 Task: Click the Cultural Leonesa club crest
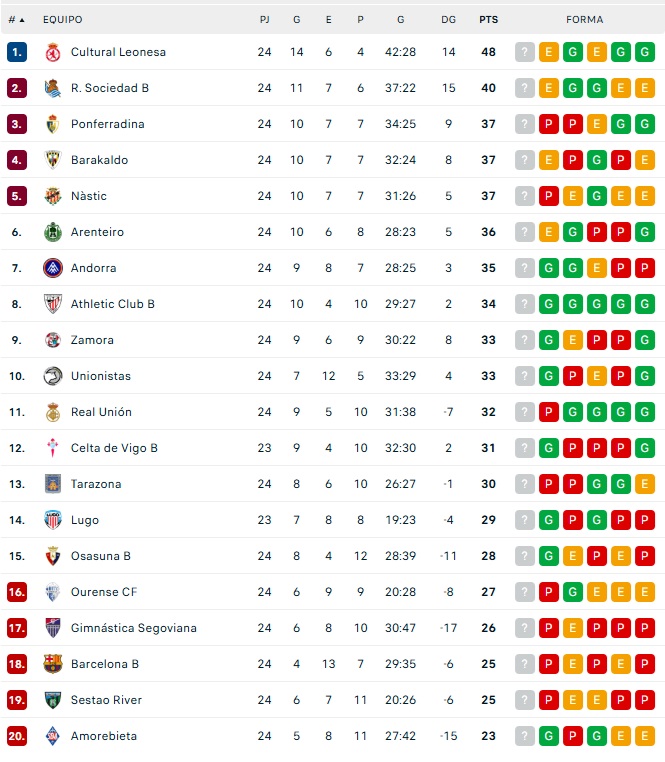[x=53, y=52]
